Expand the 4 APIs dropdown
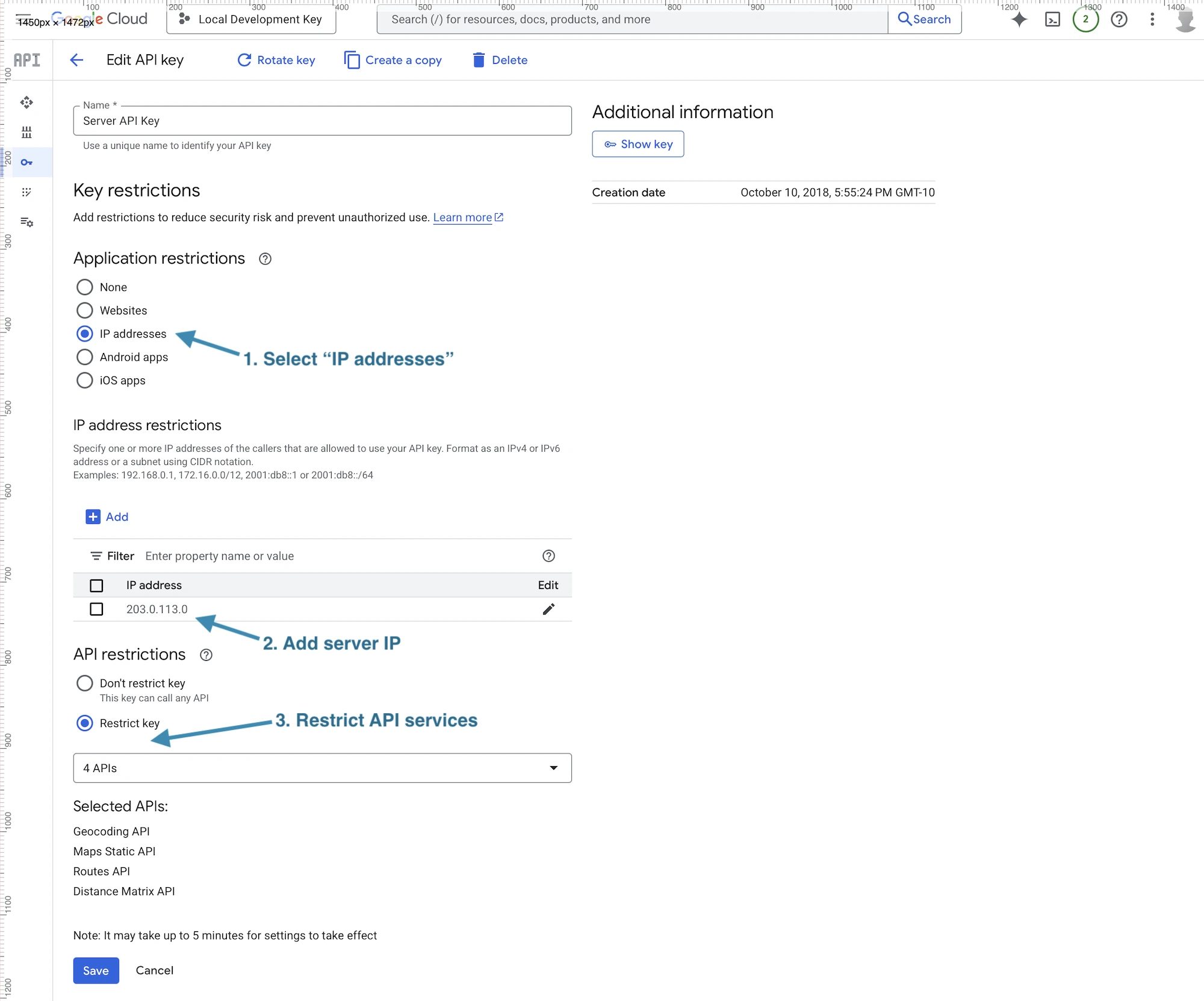 click(322, 768)
